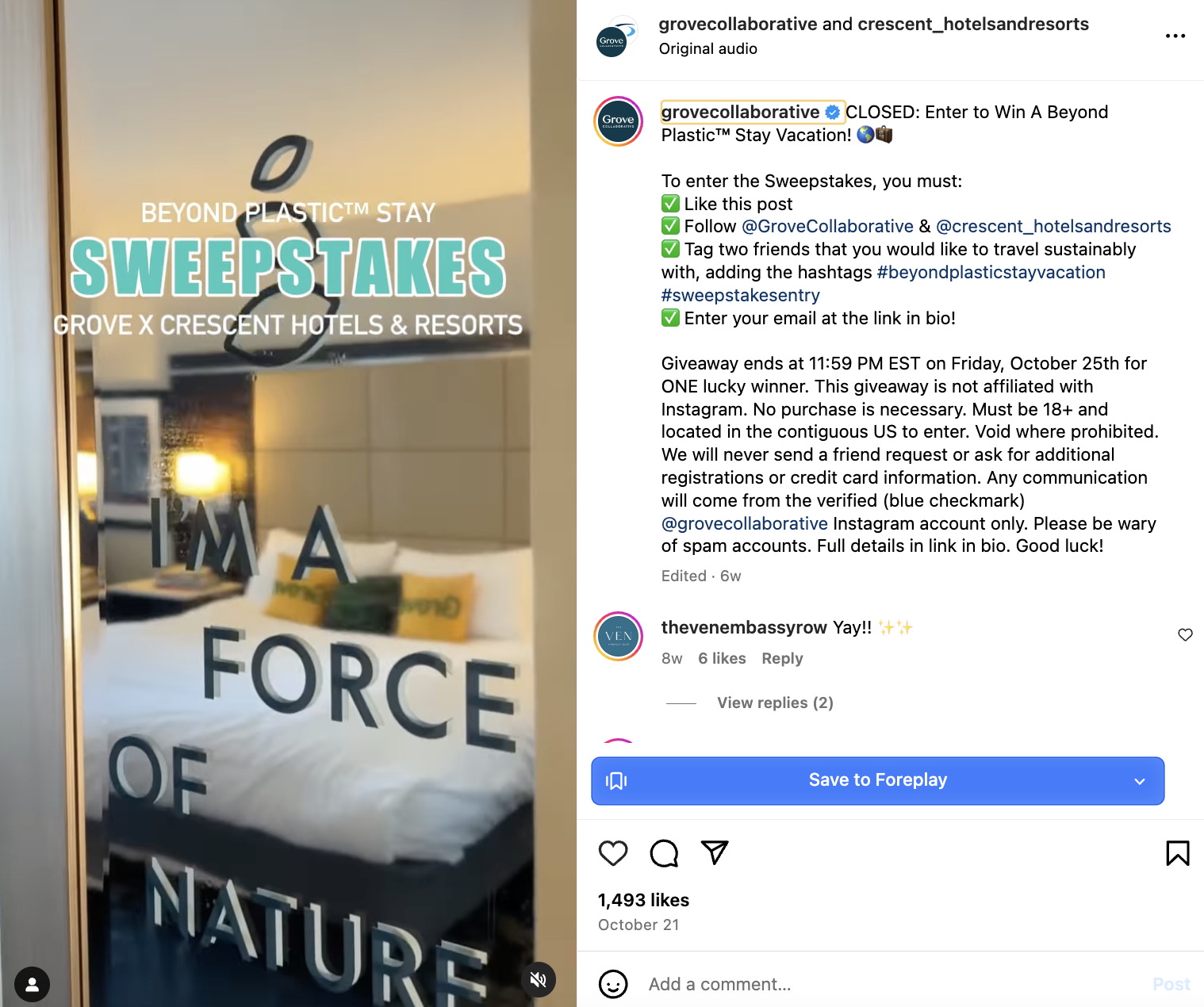Unmute the video sound icon
The height and width of the screenshot is (1007, 1204).
pyautogui.click(x=538, y=979)
